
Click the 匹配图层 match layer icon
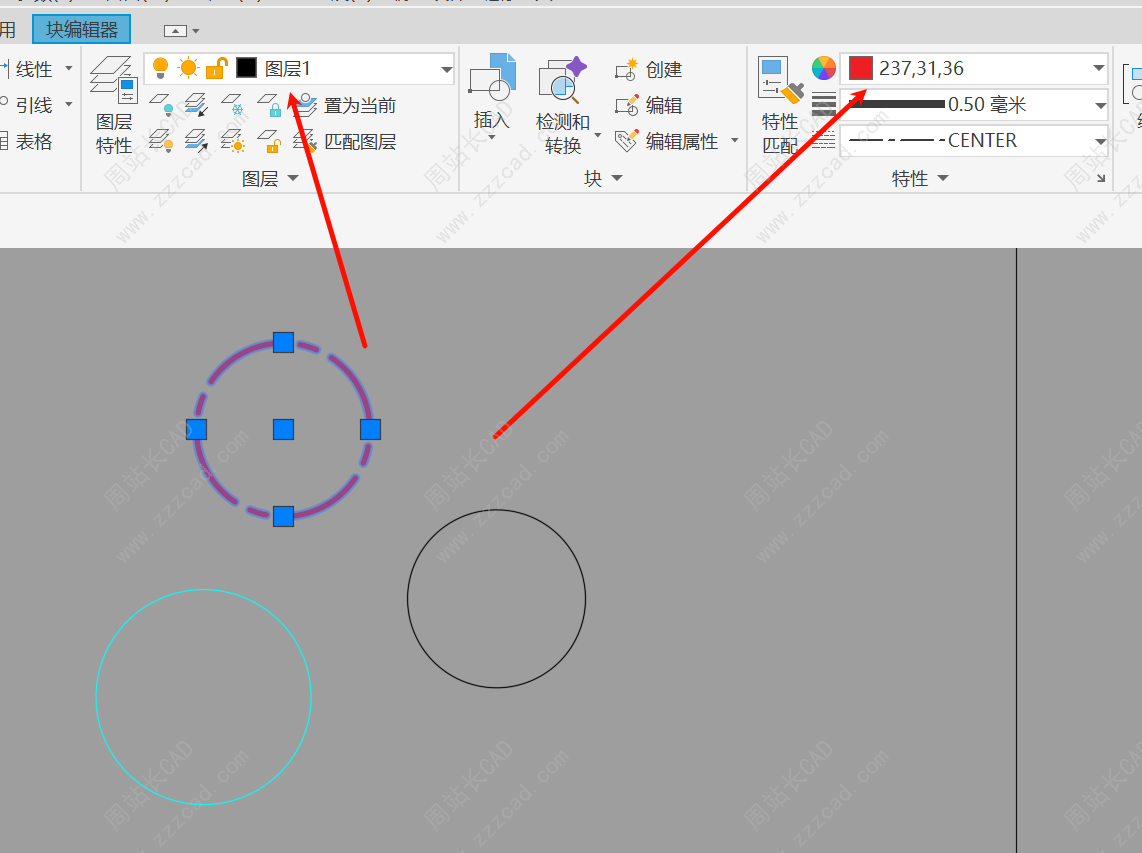(x=306, y=141)
